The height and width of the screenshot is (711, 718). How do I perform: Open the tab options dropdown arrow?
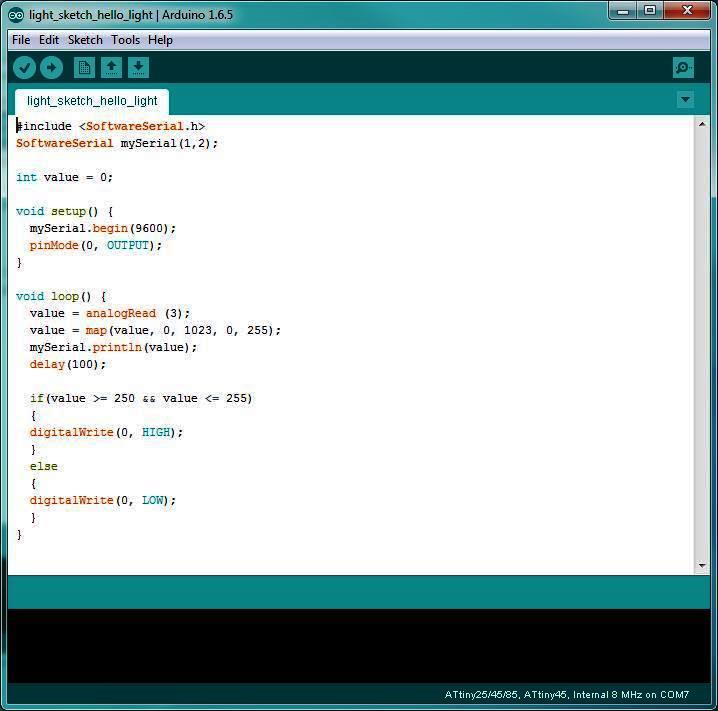685,99
